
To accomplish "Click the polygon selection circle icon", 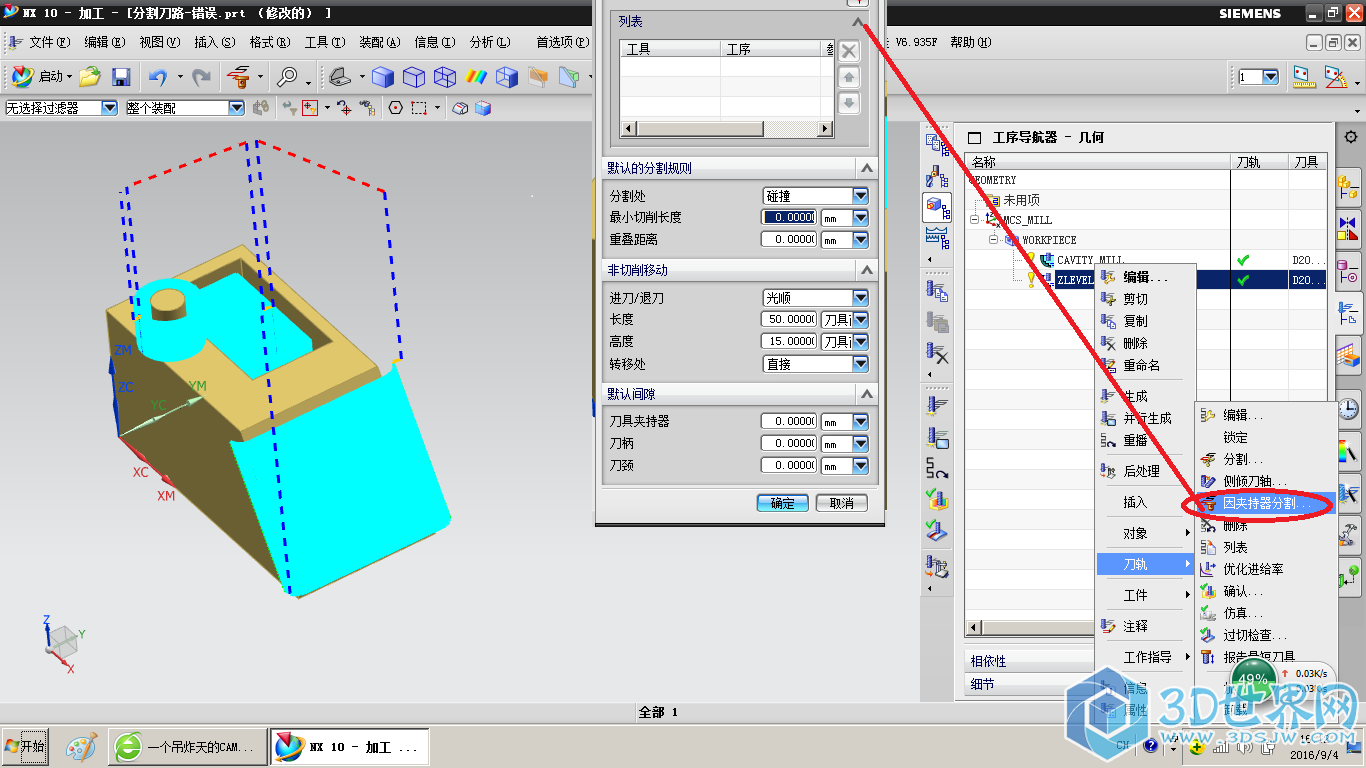I will [396, 108].
